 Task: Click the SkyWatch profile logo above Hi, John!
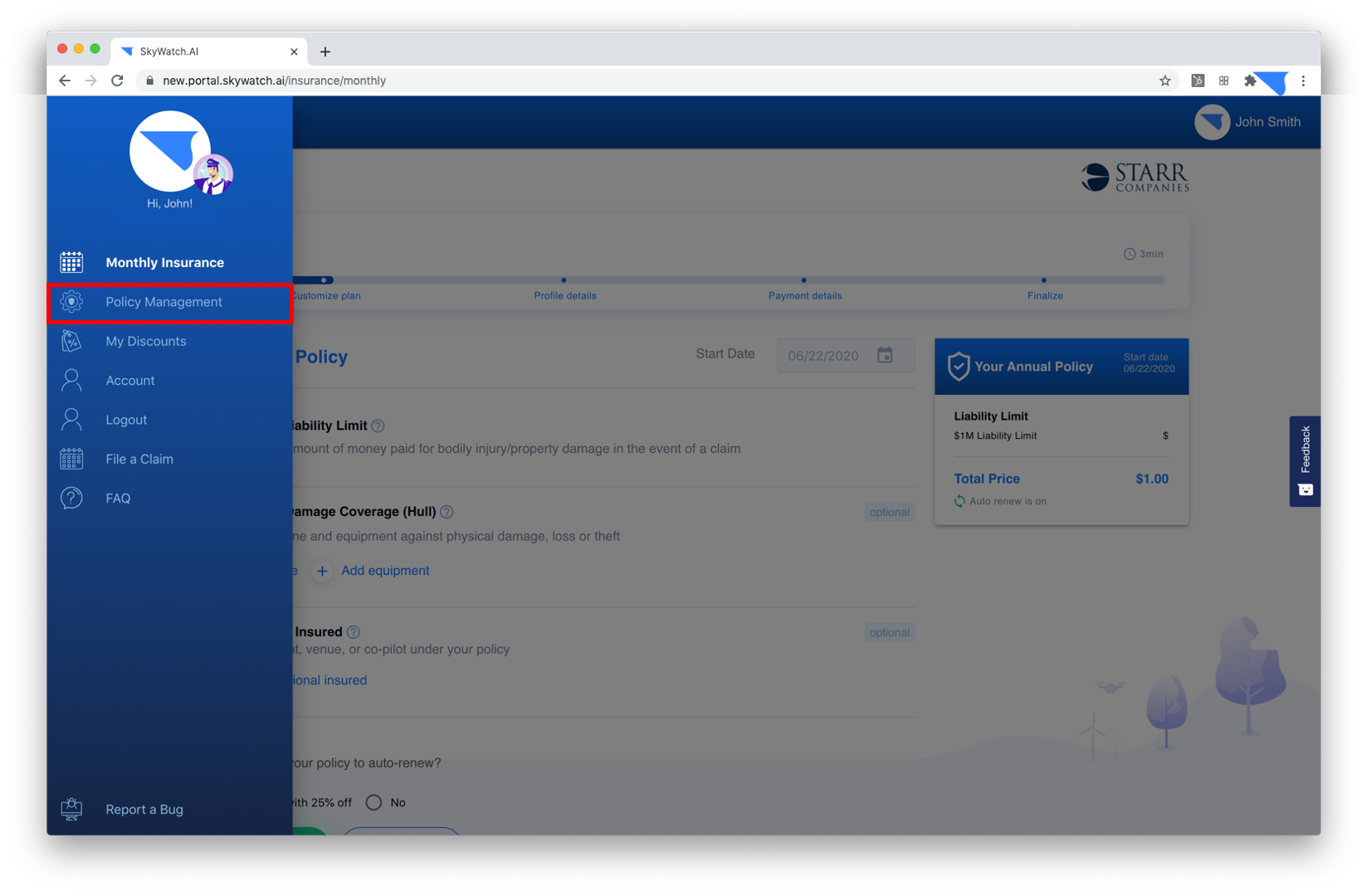click(x=170, y=152)
